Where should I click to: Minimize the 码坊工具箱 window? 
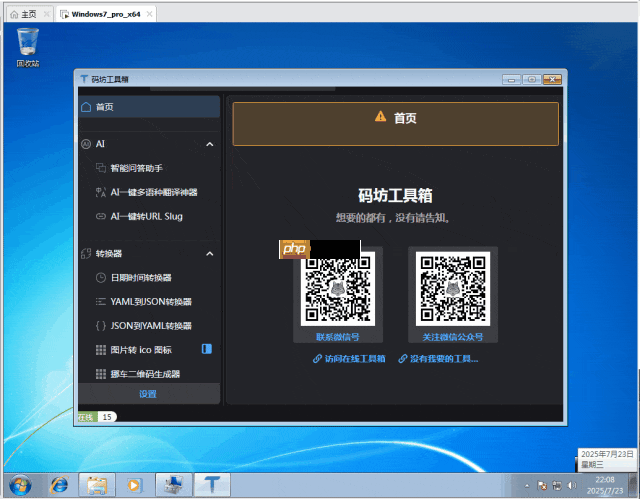(x=511, y=80)
